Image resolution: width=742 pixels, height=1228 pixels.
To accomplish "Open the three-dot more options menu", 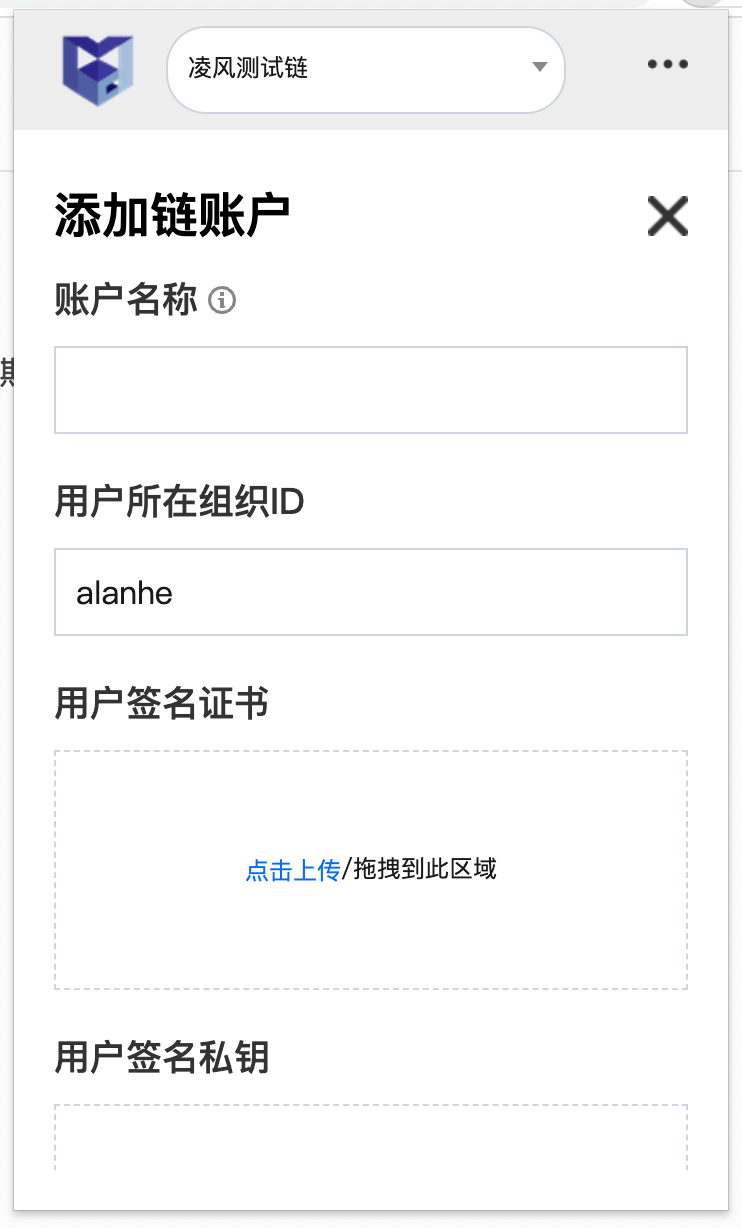I will click(x=667, y=65).
